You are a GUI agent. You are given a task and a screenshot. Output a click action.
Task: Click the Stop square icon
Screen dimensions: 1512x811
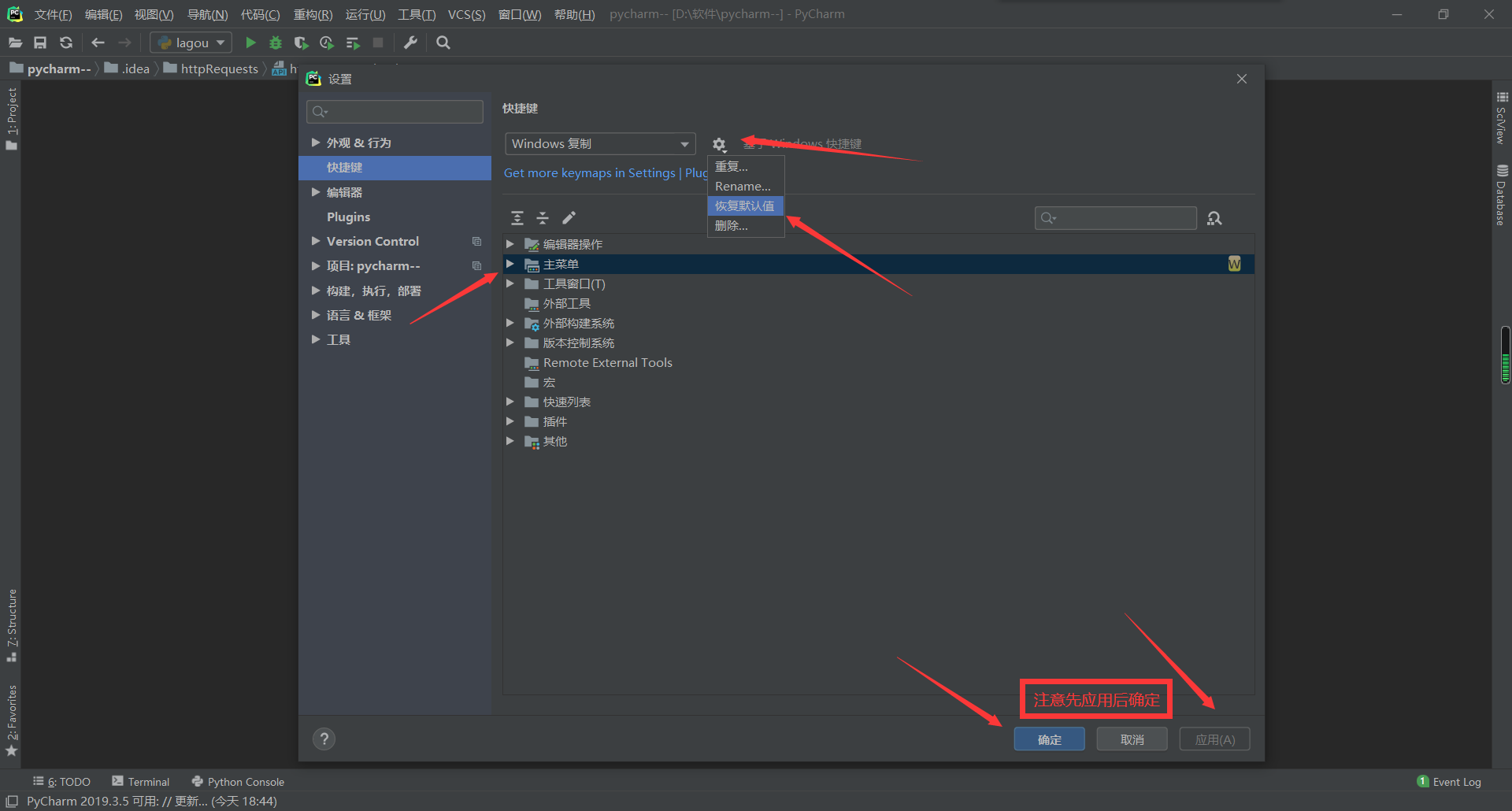click(x=378, y=43)
